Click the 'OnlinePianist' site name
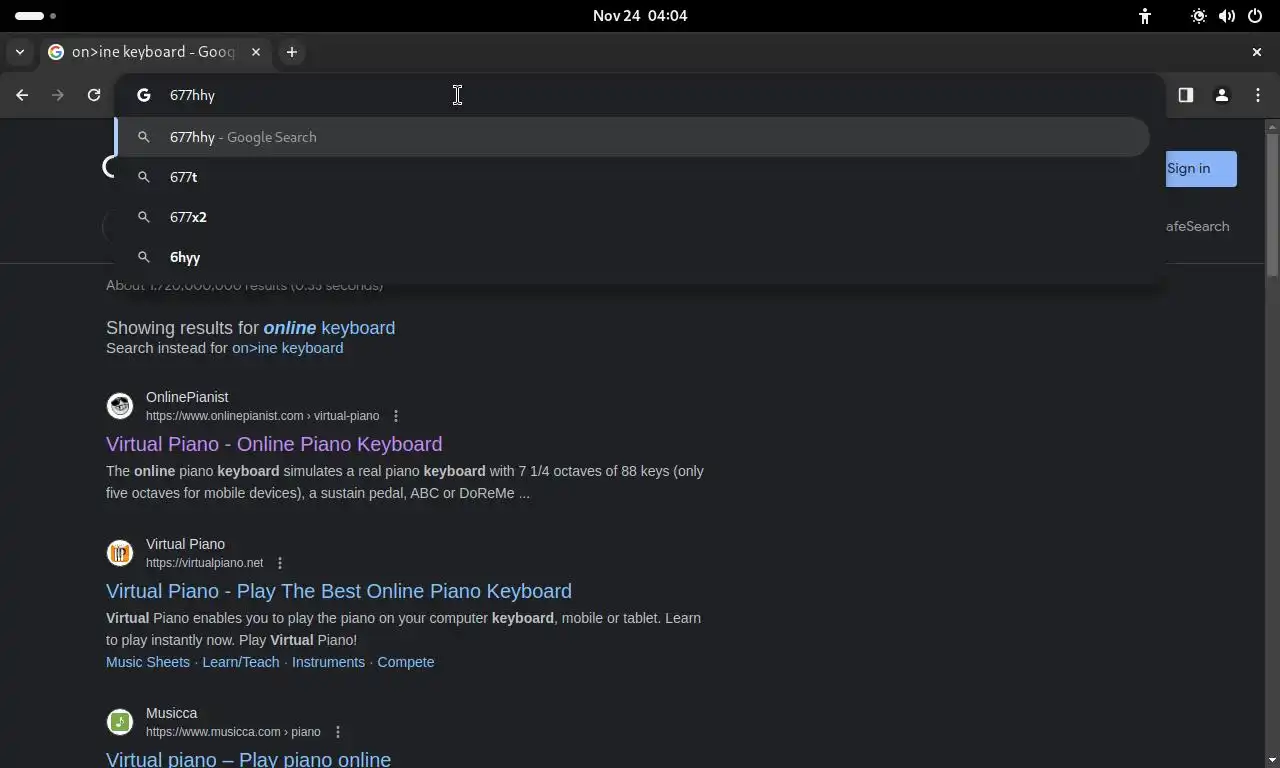The width and height of the screenshot is (1280, 768). (187, 397)
